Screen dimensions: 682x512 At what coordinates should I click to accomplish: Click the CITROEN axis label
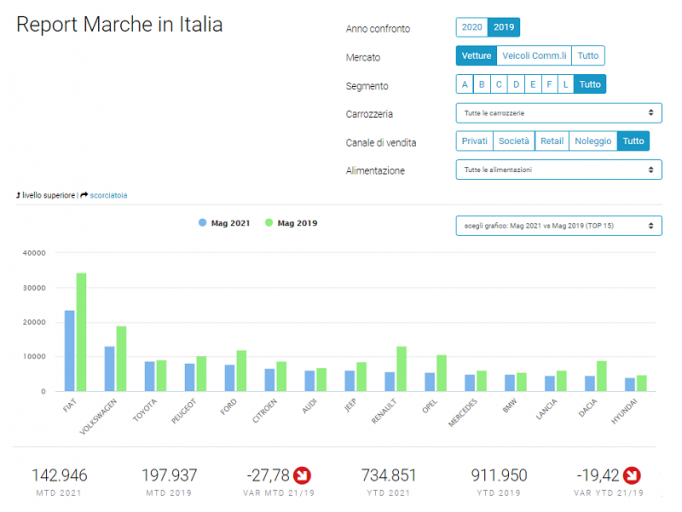264,411
